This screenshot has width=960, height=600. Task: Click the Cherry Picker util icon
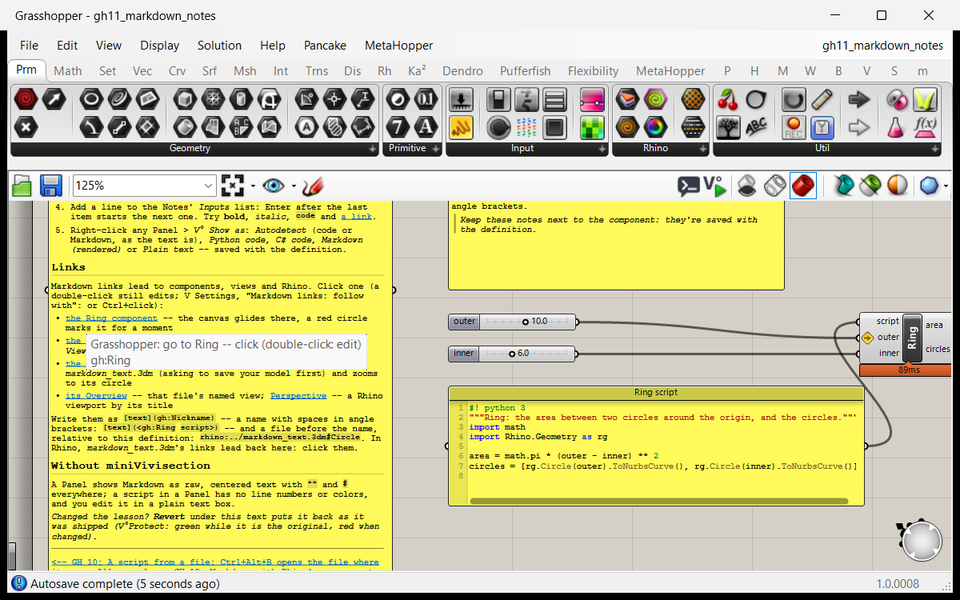[727, 99]
